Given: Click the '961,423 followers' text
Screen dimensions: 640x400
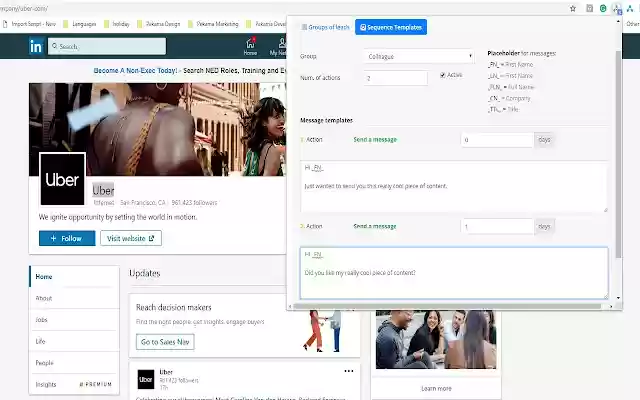Looking at the screenshot, I should click(x=194, y=202).
